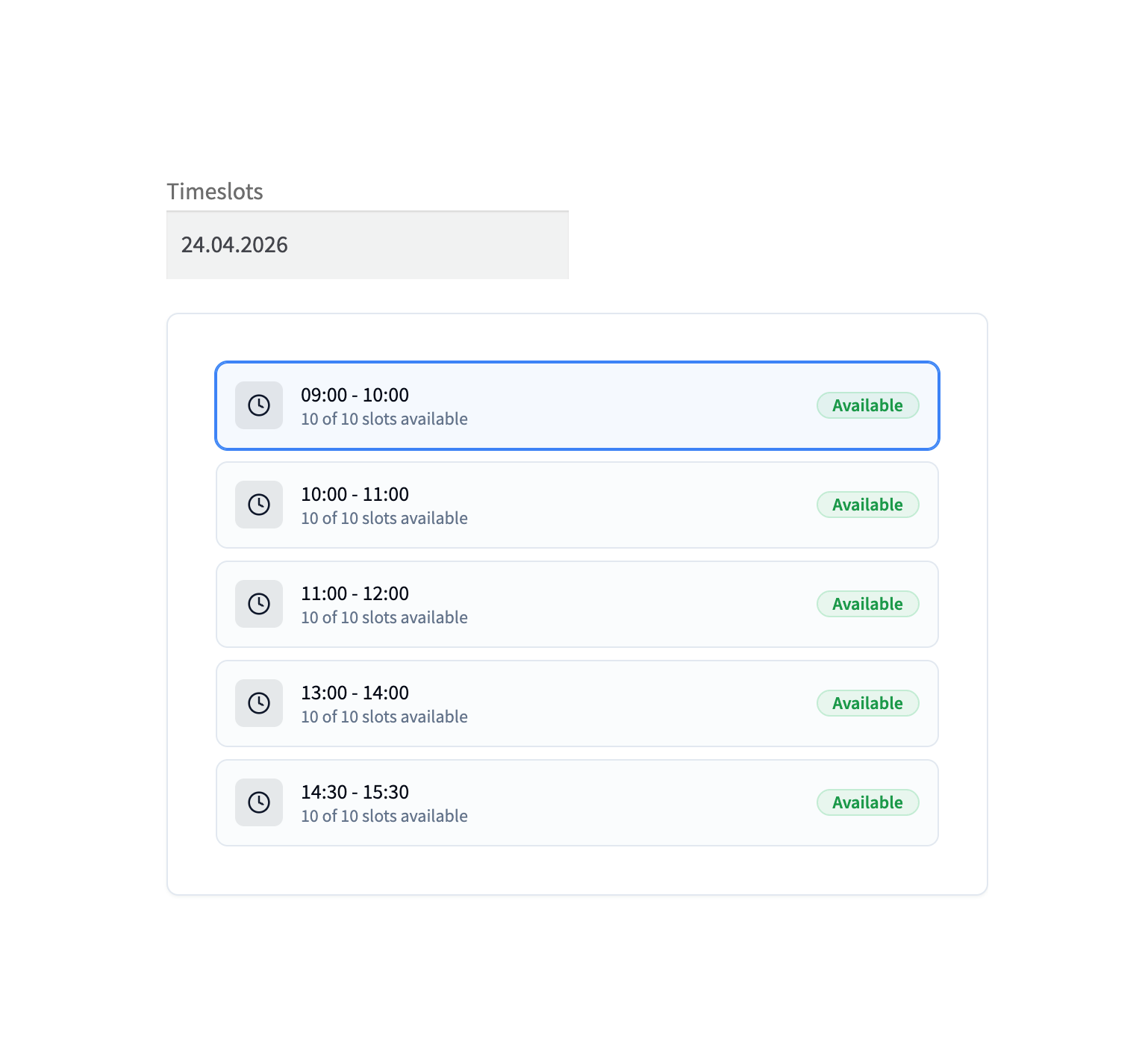Click the 10 of 10 slots available text for 09:00
The width and height of the screenshot is (1148, 1042).
384,419
